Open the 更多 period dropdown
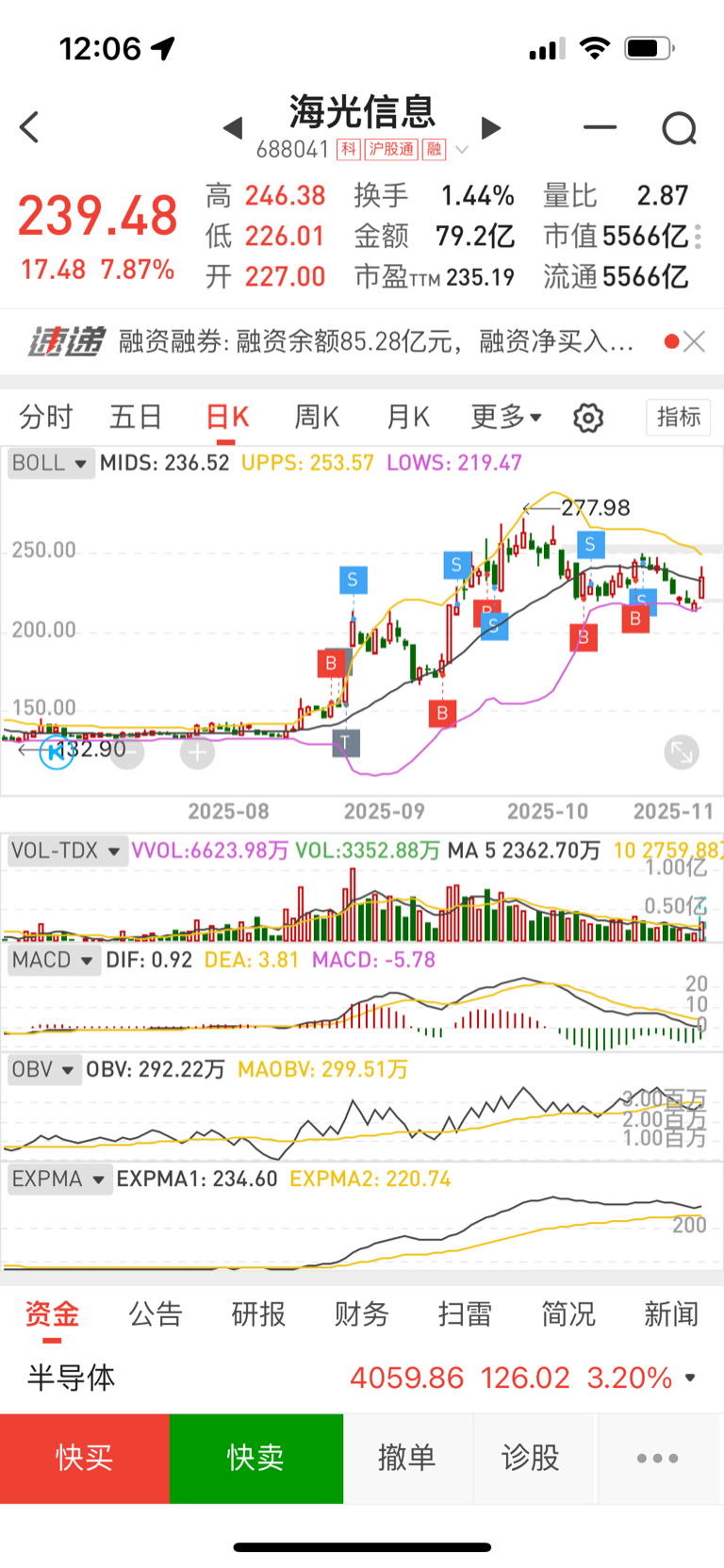This screenshot has height=1568, width=724. point(506,417)
